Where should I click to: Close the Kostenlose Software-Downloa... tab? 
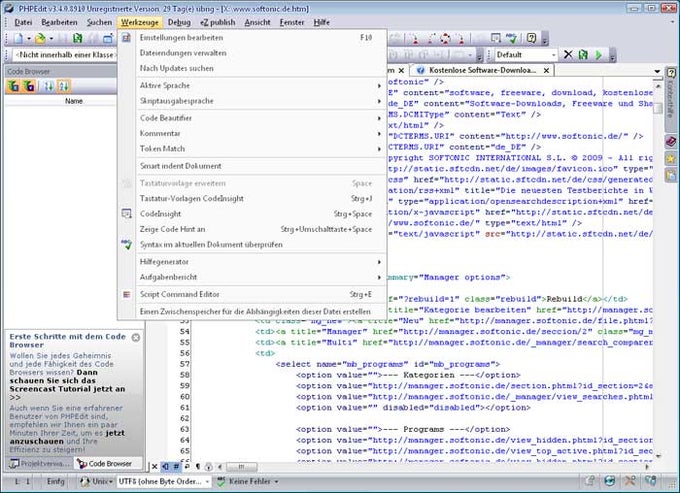[x=546, y=70]
